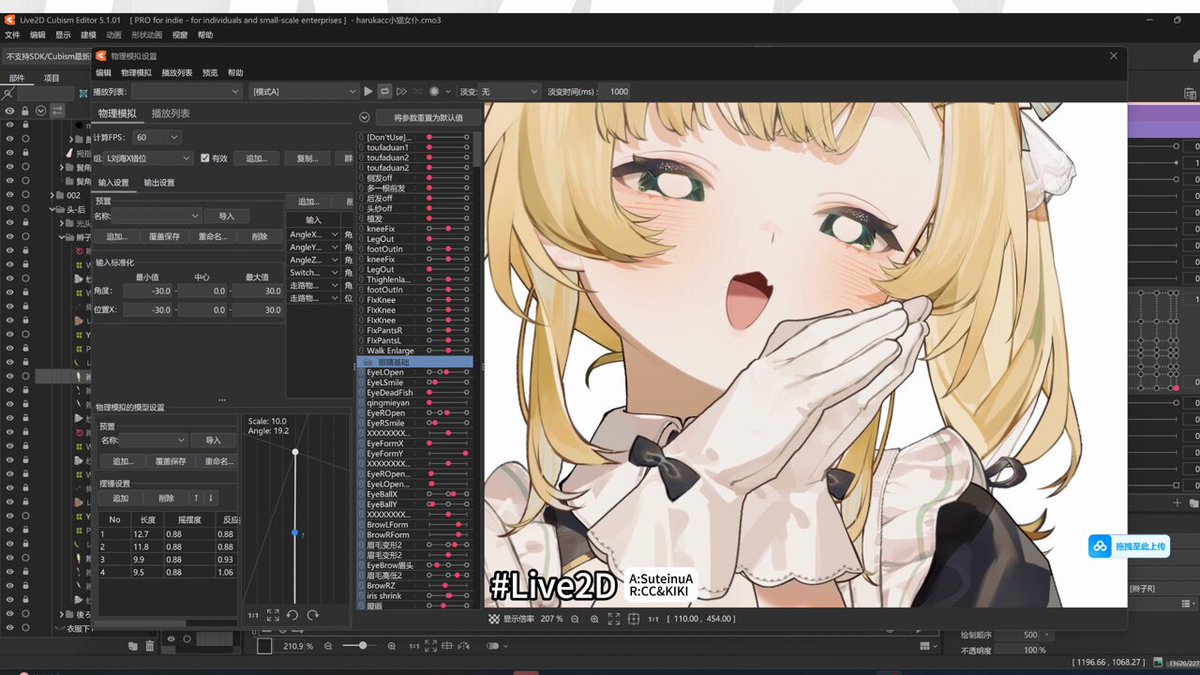Click 重命名... in input preset section

coord(213,237)
